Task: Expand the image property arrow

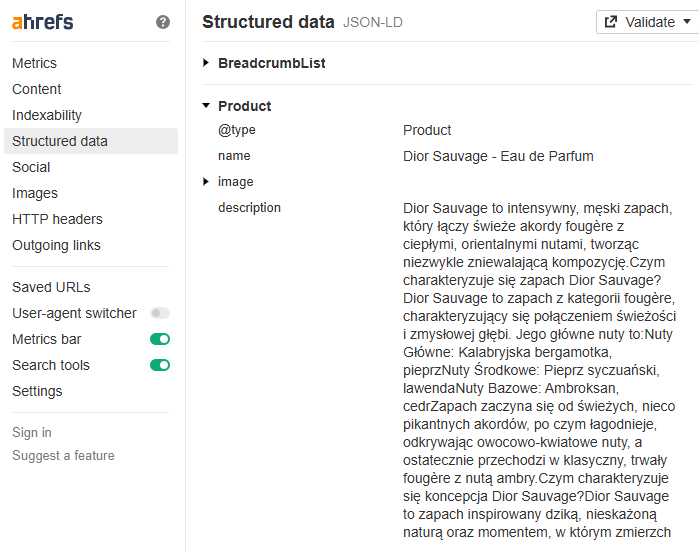Action: tap(206, 181)
